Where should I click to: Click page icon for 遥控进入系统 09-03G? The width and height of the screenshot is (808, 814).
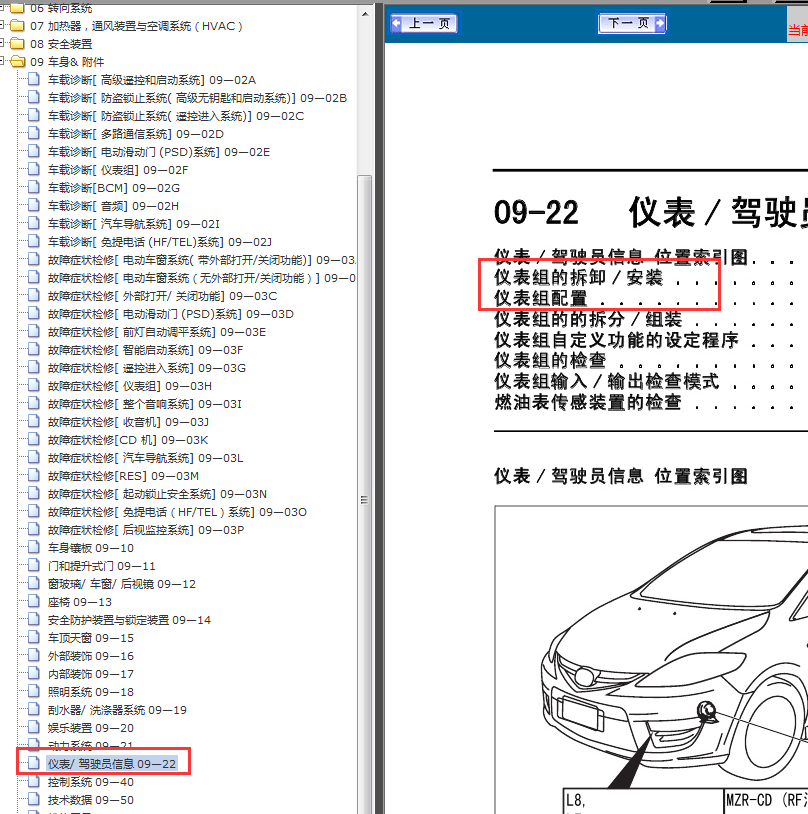click(34, 367)
